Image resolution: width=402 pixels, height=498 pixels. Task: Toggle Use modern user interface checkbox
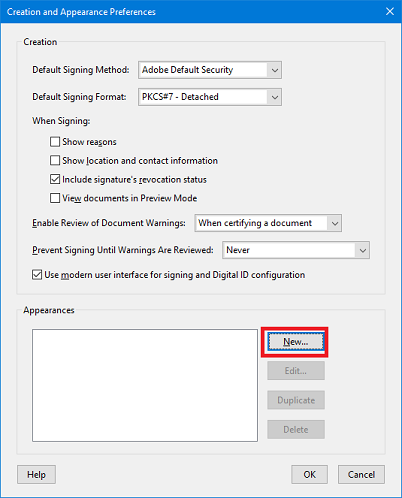(37, 275)
